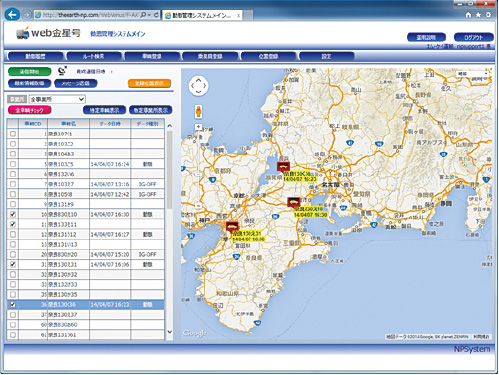Uncheck the checkbox for vehicle row 10
499x375 pixels.
coord(13,214)
